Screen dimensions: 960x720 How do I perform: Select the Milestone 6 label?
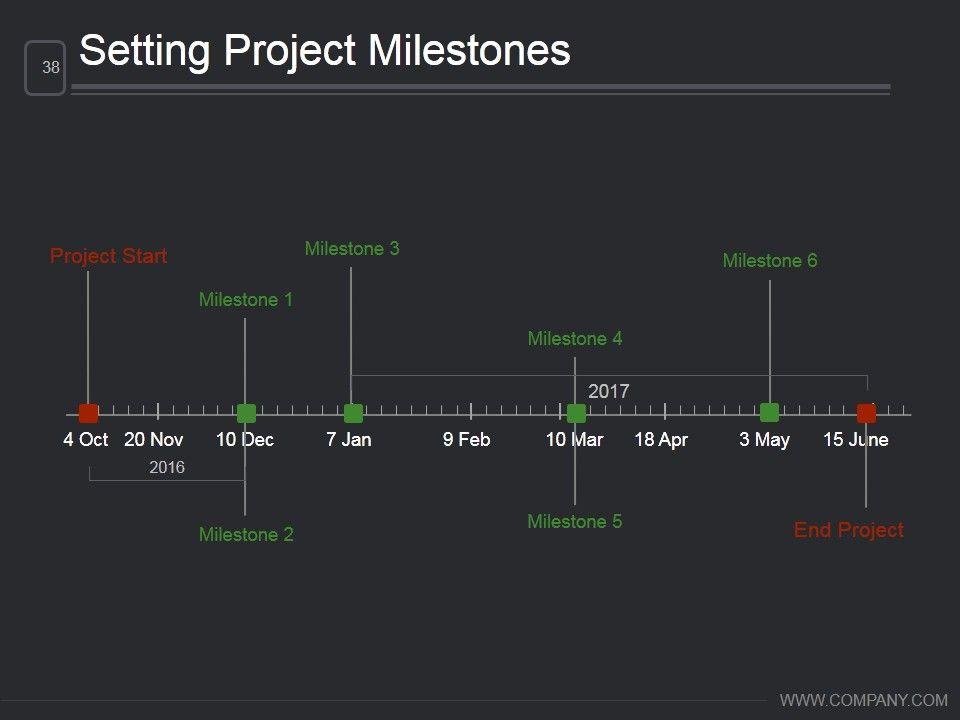click(770, 261)
